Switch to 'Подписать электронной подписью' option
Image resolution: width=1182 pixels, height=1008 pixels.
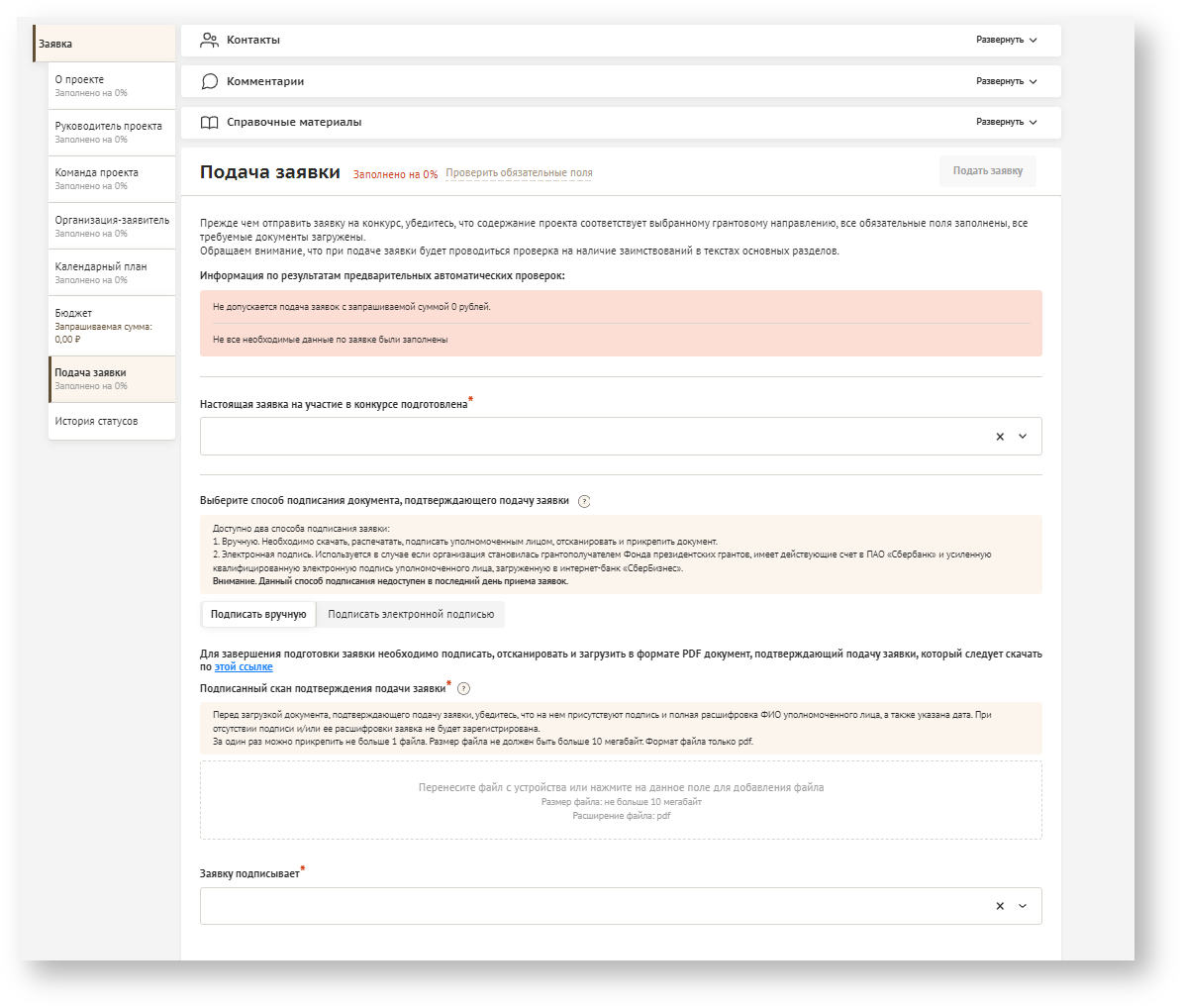(x=411, y=615)
